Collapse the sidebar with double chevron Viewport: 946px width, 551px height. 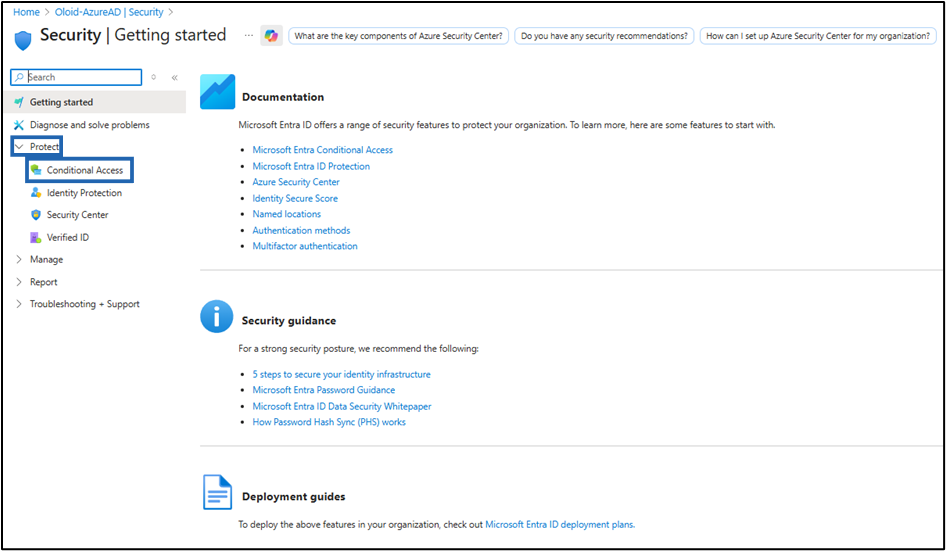174,77
